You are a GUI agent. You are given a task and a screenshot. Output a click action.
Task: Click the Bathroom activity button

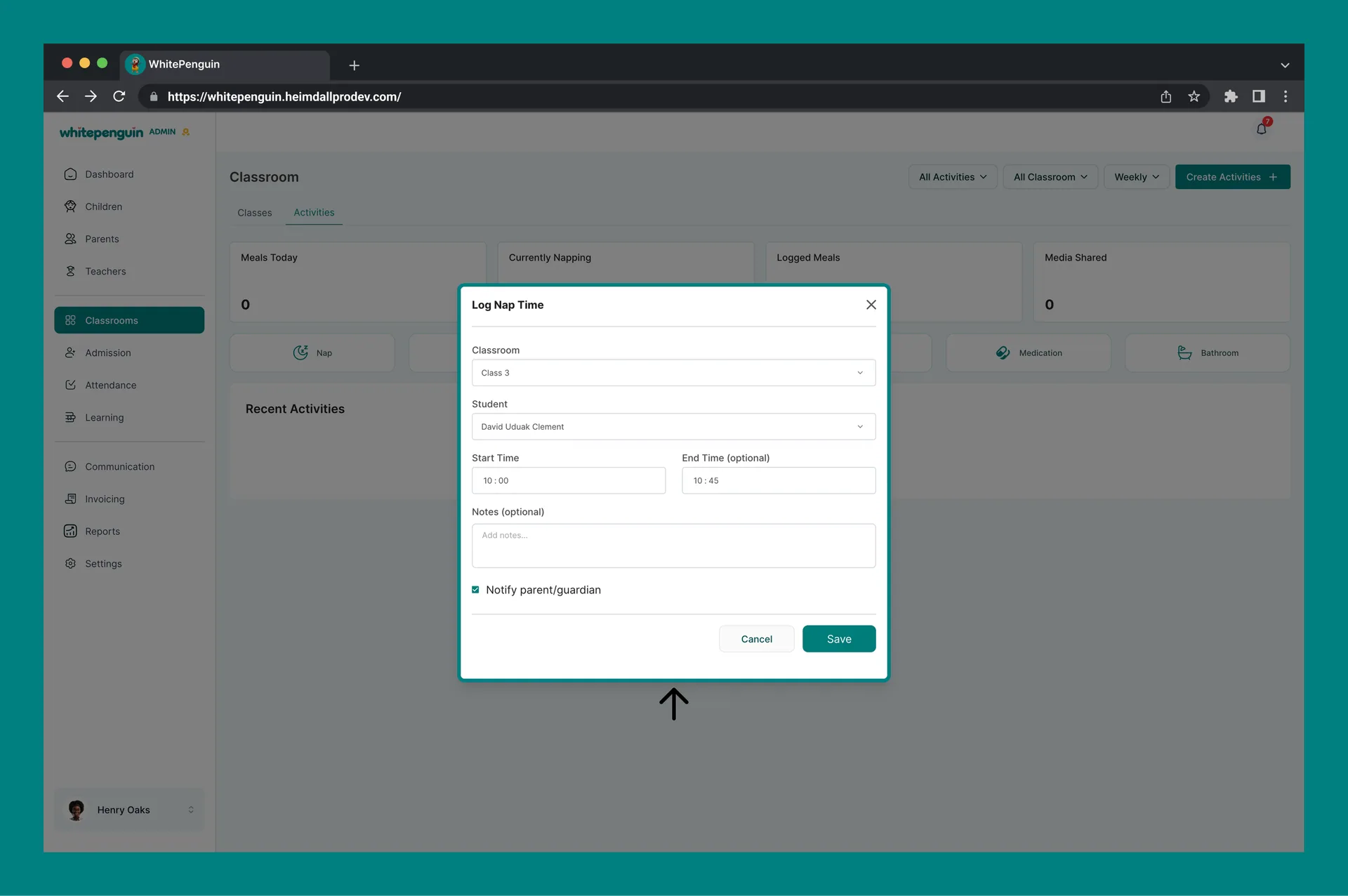tap(1207, 353)
